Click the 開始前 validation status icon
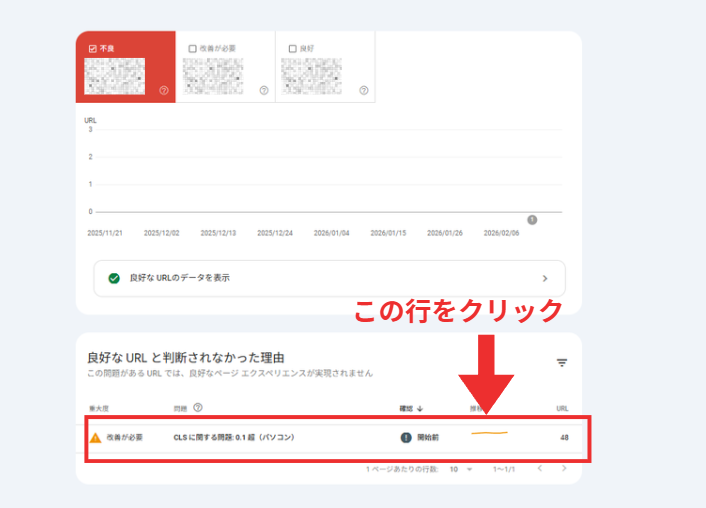706x508 pixels. click(406, 438)
